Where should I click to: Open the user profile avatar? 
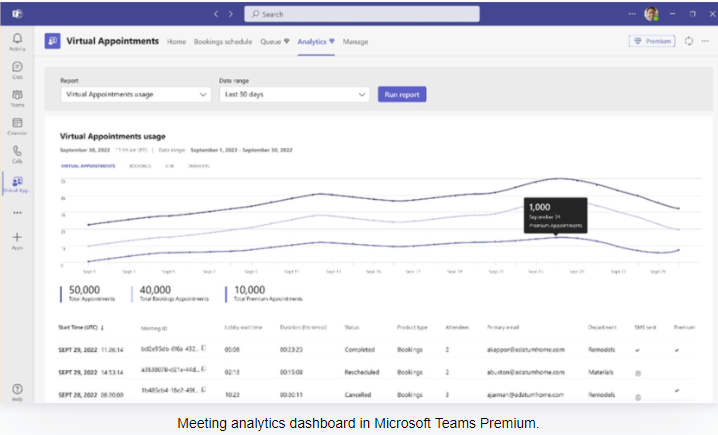(x=651, y=14)
